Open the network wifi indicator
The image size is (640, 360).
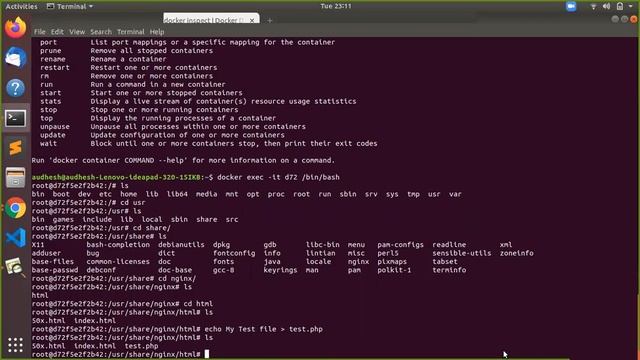click(x=593, y=6)
